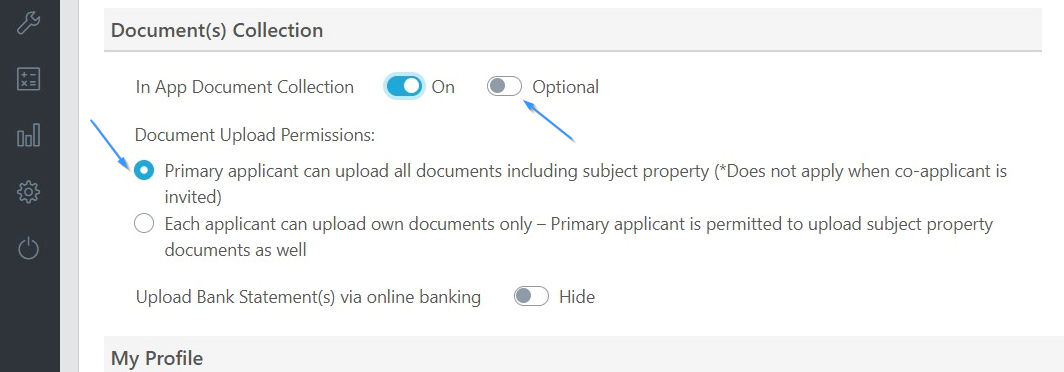The width and height of the screenshot is (1064, 372).
Task: Click the Primary applicant option description text
Action: [586, 184]
